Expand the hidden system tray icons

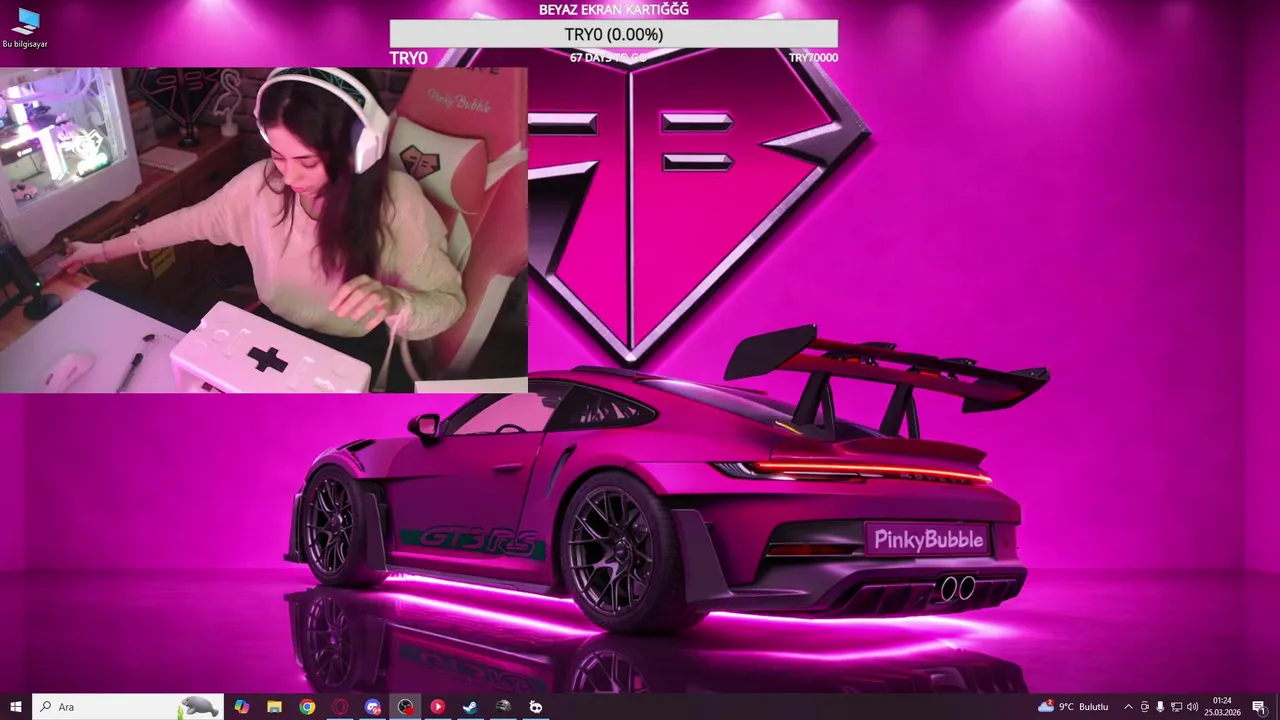click(x=1129, y=707)
